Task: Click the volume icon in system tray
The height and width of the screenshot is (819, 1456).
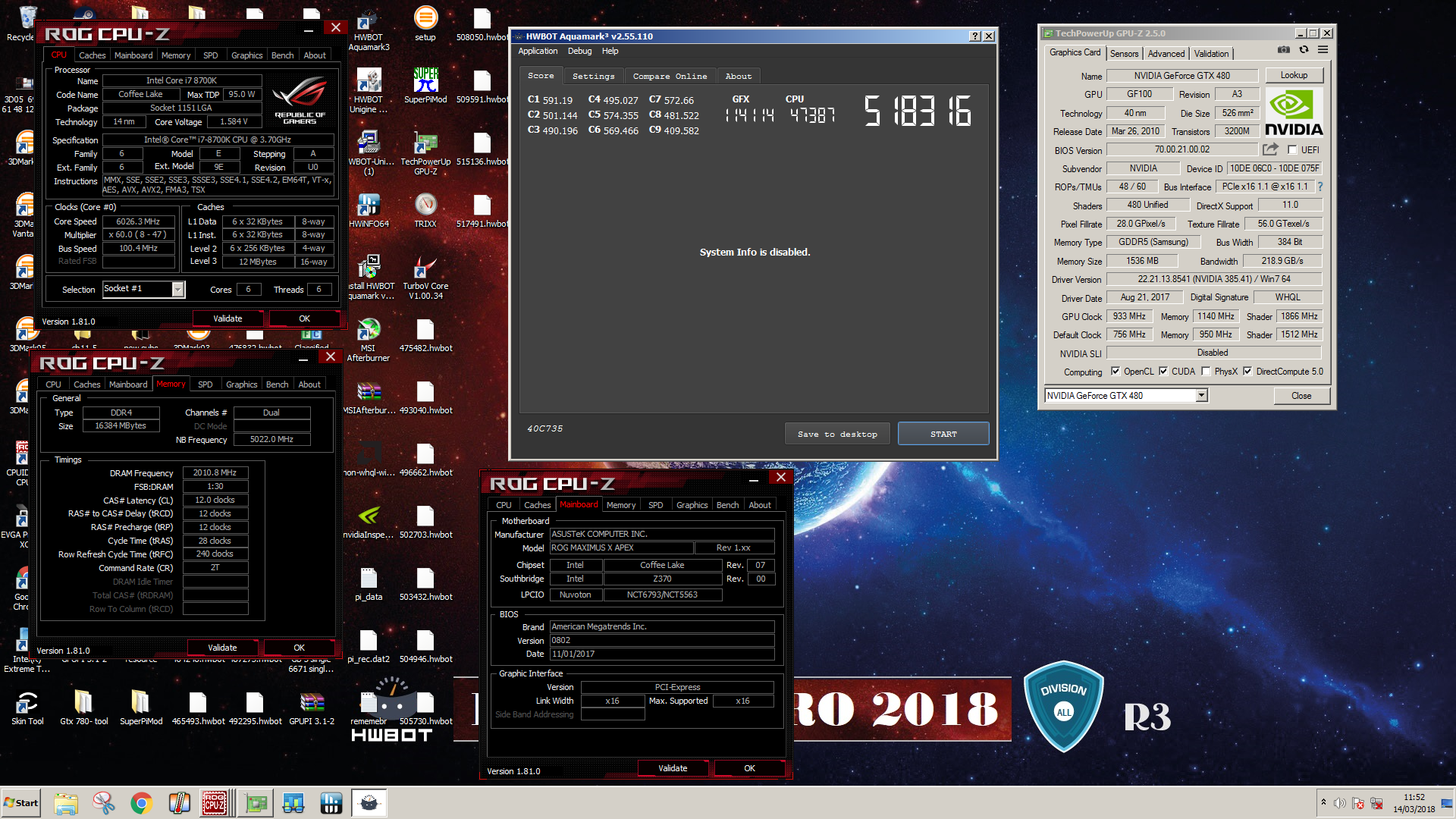Action: (1339, 802)
